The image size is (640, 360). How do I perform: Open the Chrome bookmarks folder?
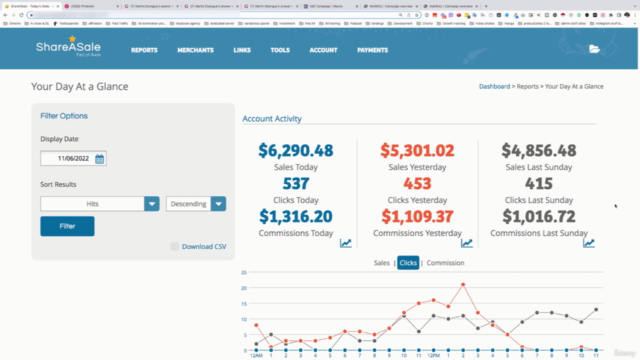tap(12, 24)
